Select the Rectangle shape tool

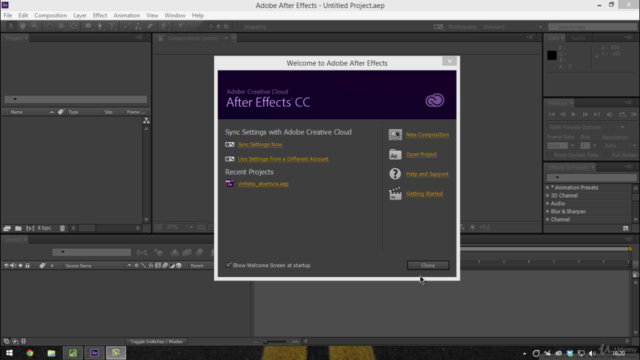[88, 26]
